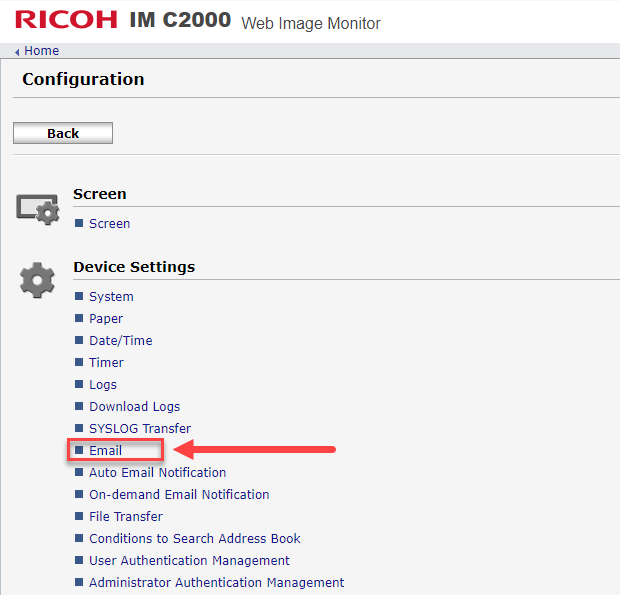Open Conditions to Search Address Book
Screen dimensions: 620x595
pos(195,538)
